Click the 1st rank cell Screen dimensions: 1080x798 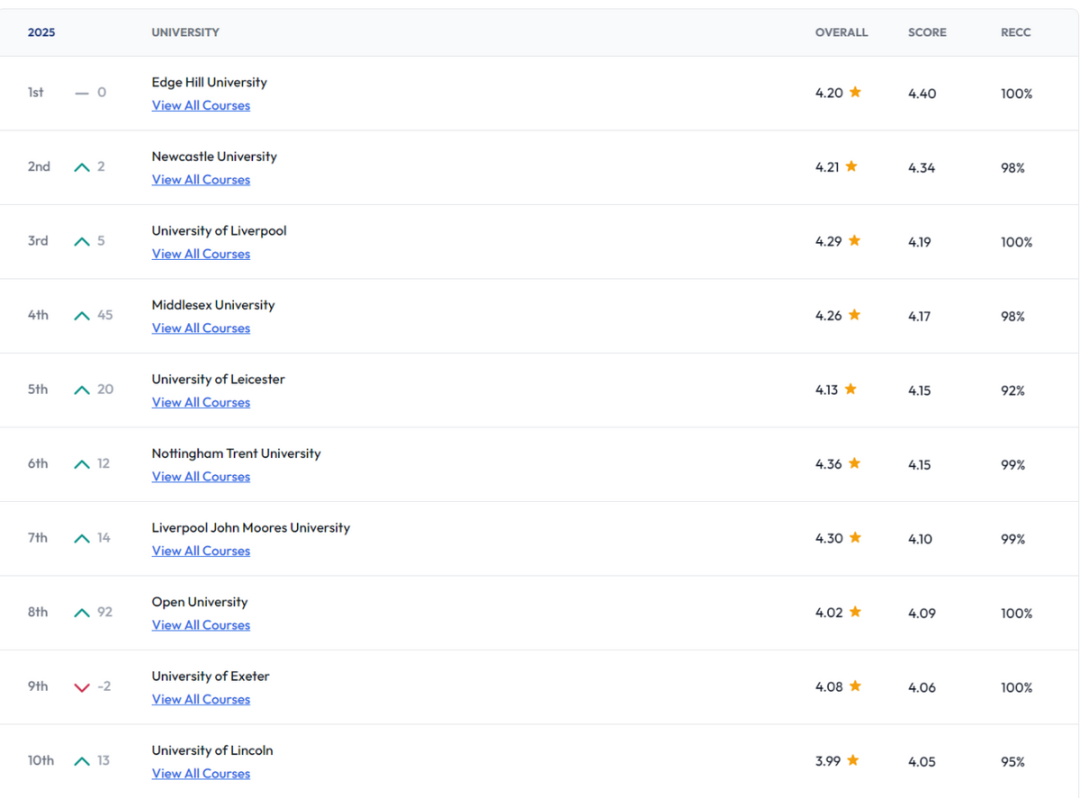[35, 92]
